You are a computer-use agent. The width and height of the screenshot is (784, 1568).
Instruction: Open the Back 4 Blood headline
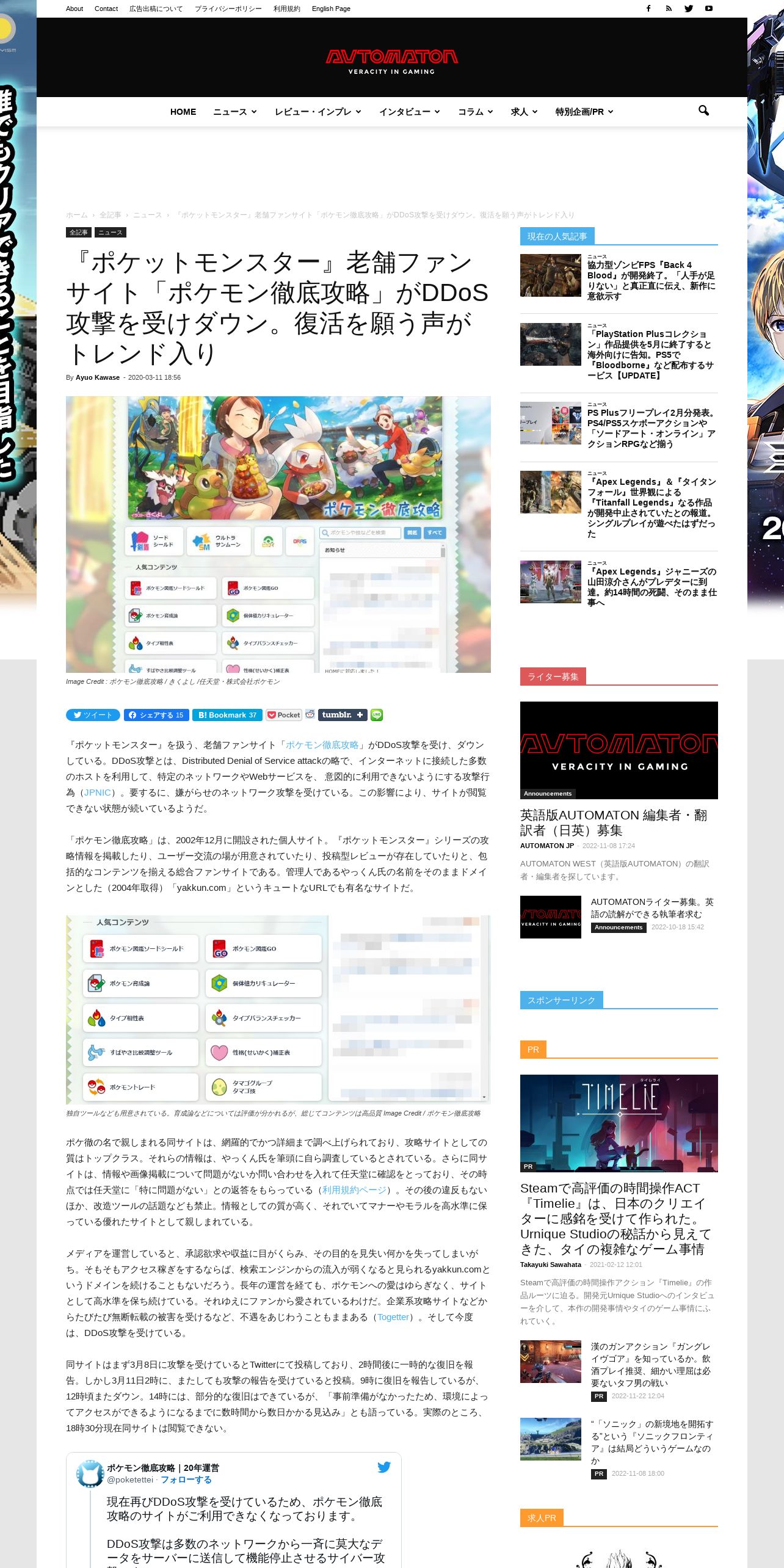[x=652, y=280]
